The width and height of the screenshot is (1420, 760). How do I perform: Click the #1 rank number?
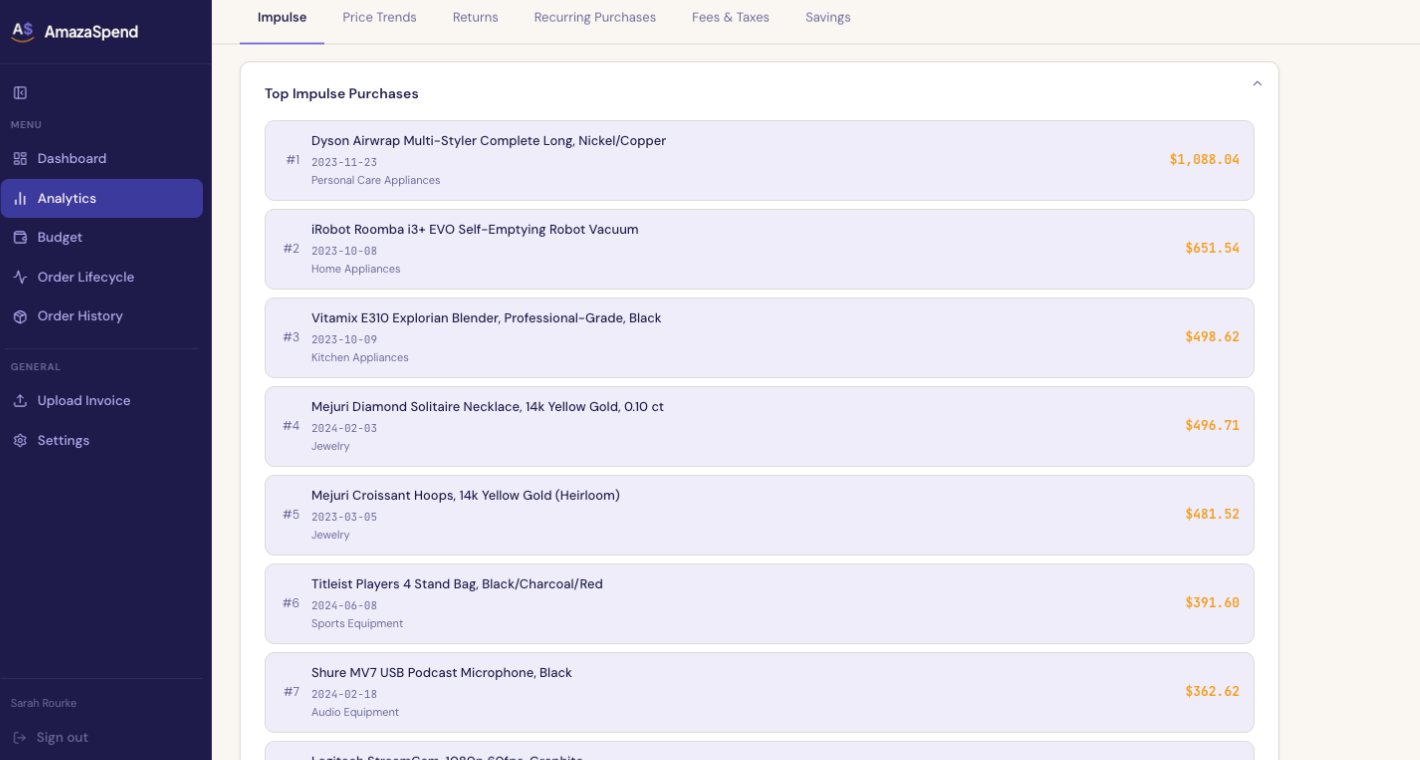pos(293,160)
